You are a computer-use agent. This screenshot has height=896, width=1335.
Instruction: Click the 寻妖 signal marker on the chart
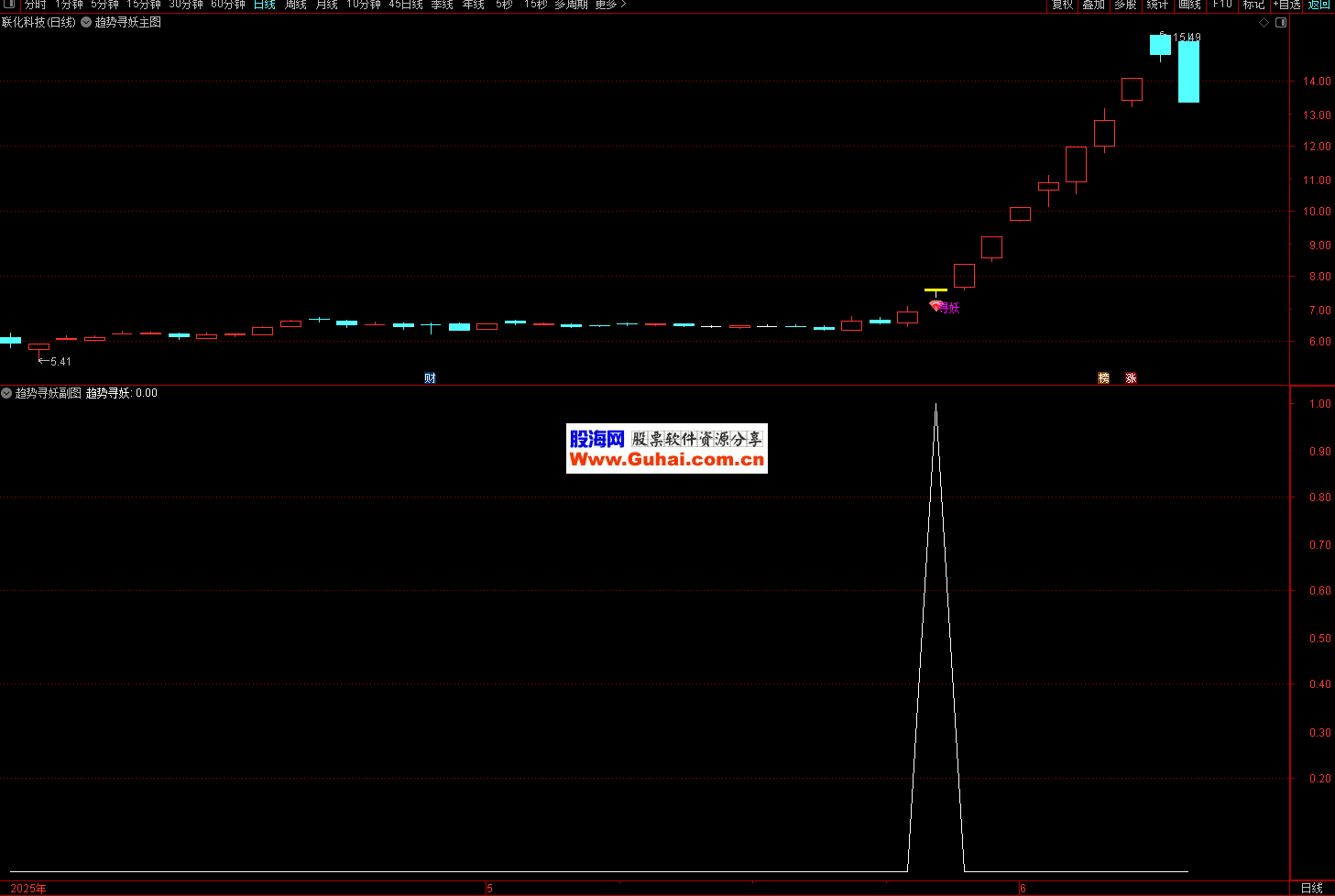[945, 307]
